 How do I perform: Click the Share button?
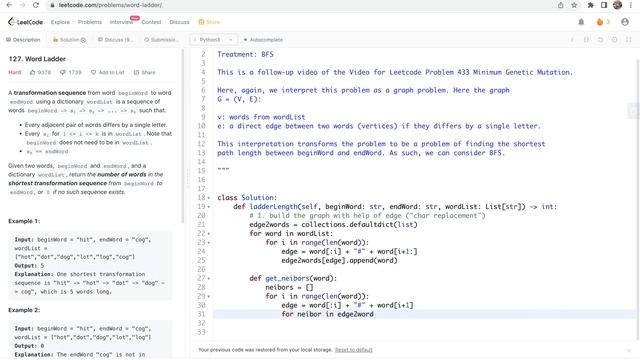[x=145, y=72]
